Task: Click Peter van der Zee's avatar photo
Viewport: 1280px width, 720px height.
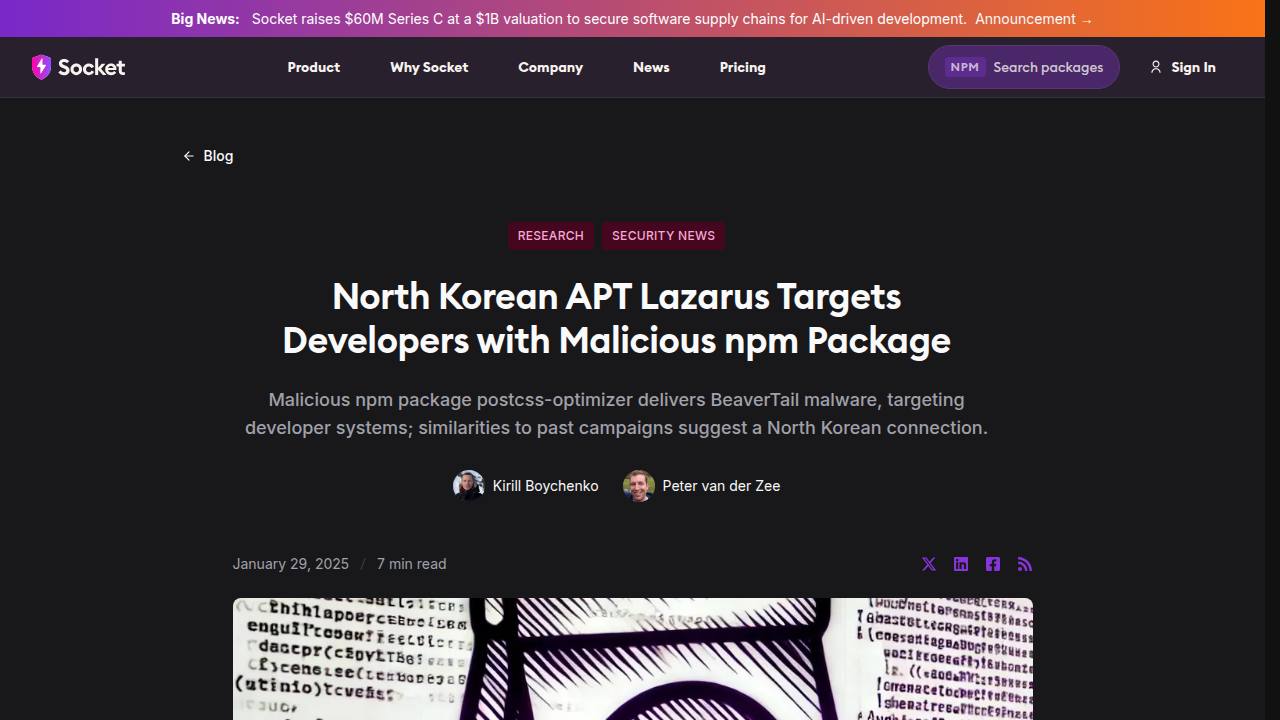Action: click(x=639, y=486)
